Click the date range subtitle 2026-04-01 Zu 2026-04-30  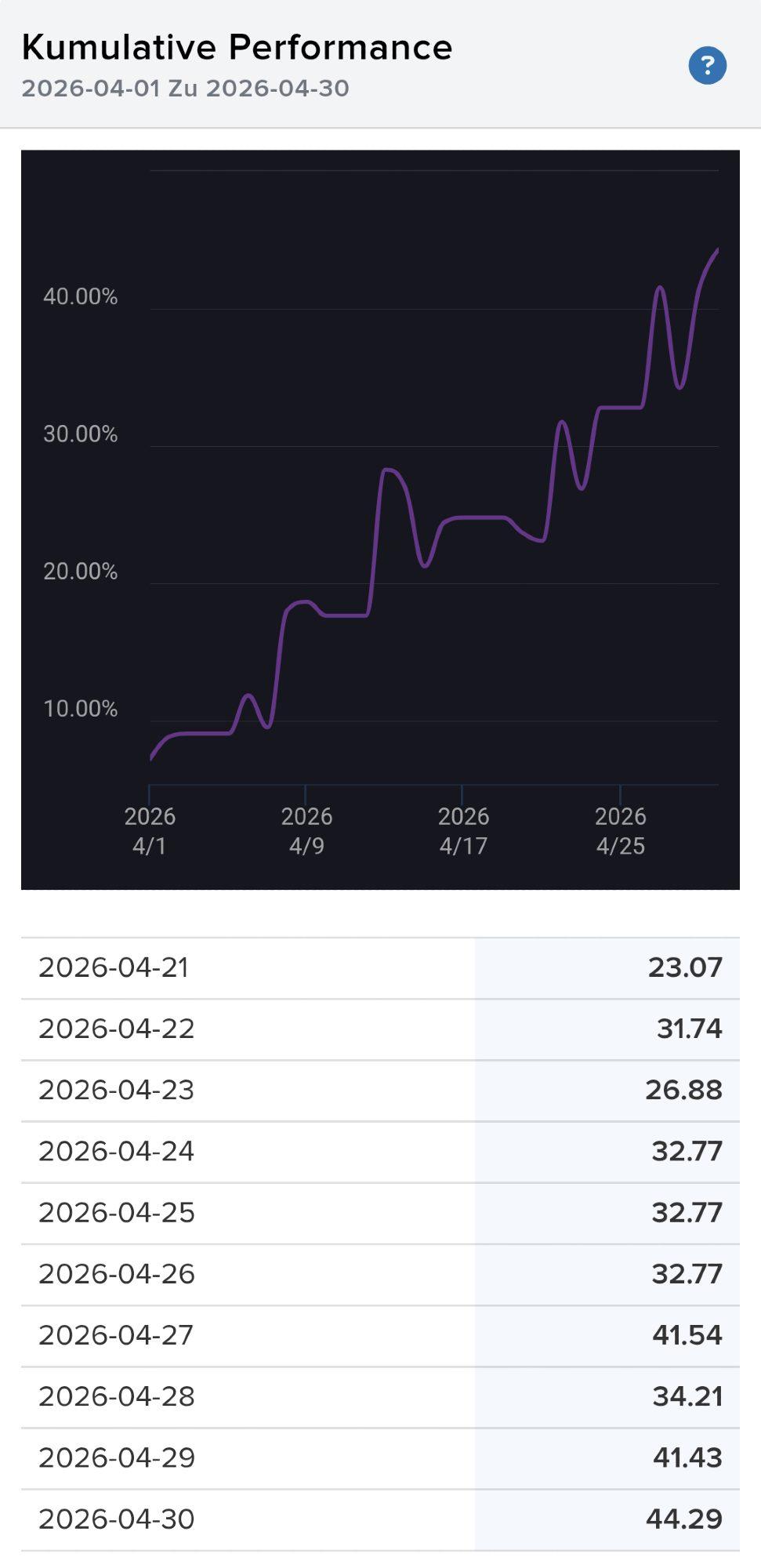point(185,88)
